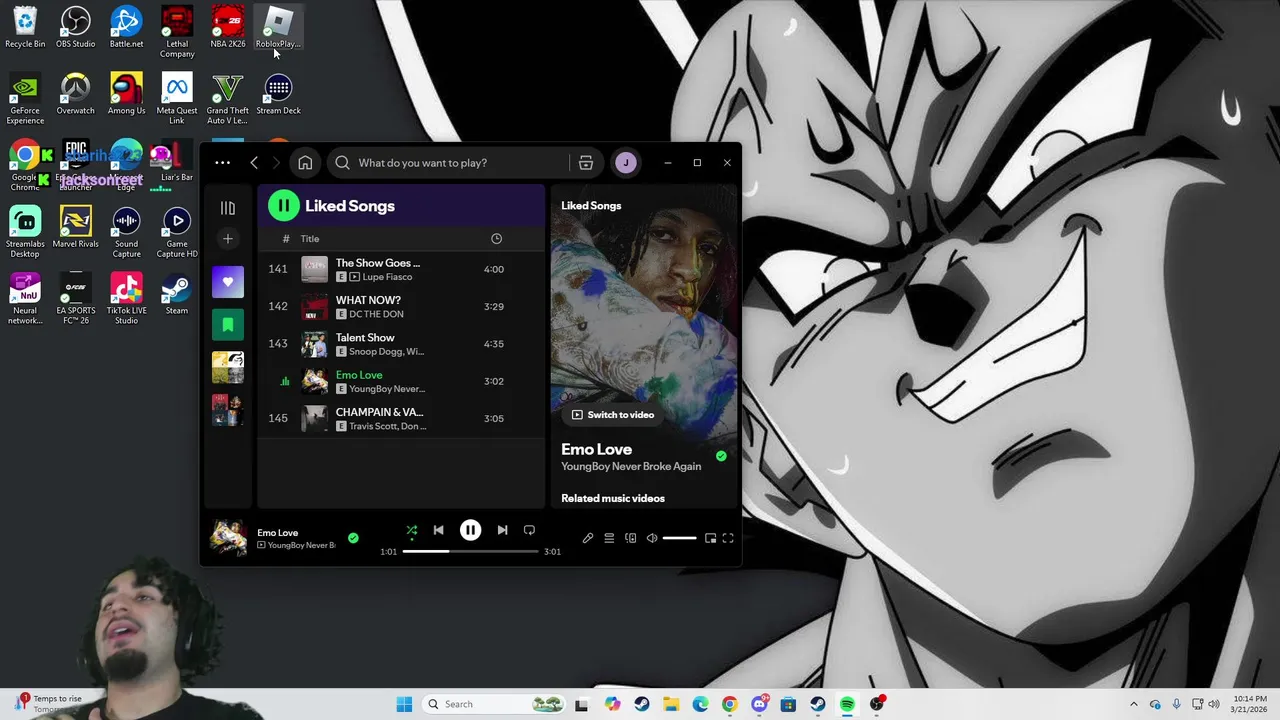Open Connect to a device icon
The height and width of the screenshot is (720, 1280).
pyautogui.click(x=631, y=538)
